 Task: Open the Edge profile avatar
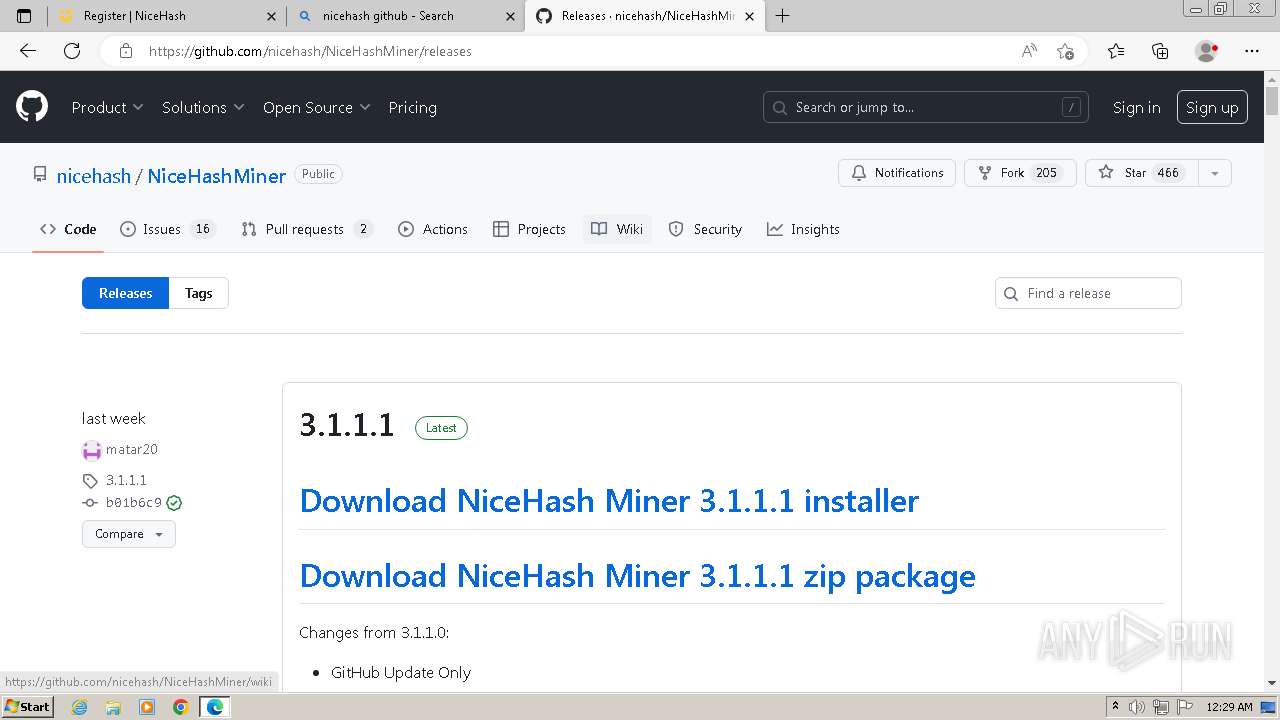pyautogui.click(x=1206, y=51)
